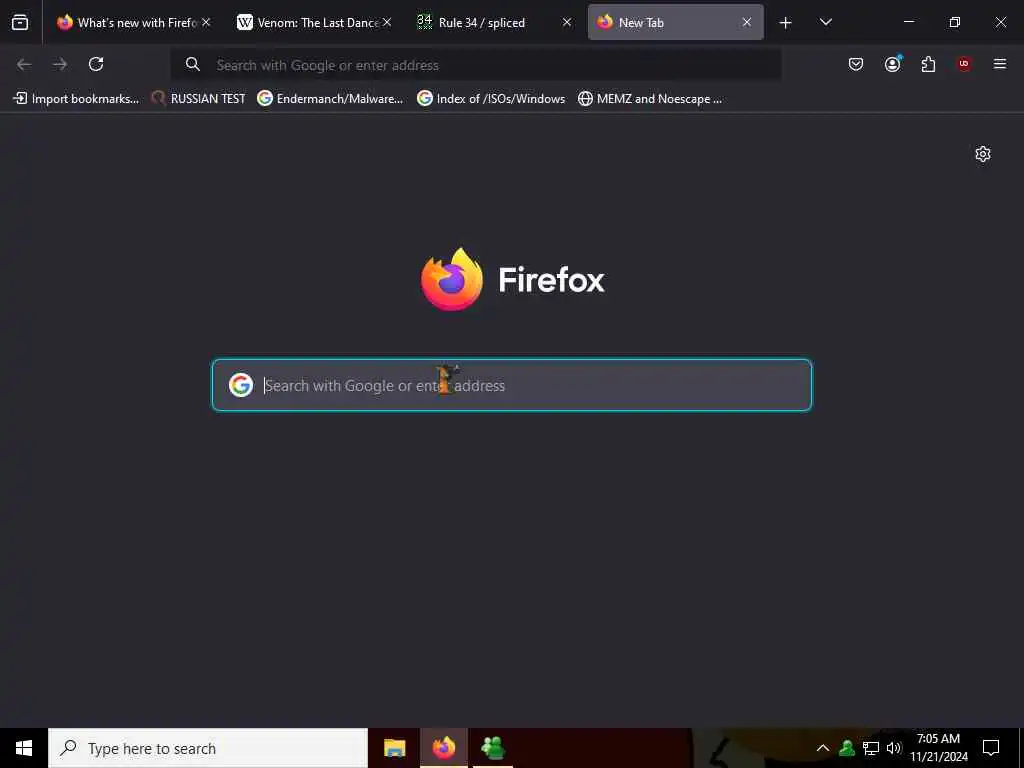This screenshot has height=768, width=1024.
Task: Click the taskbar Type here to search box
Action: 208,748
